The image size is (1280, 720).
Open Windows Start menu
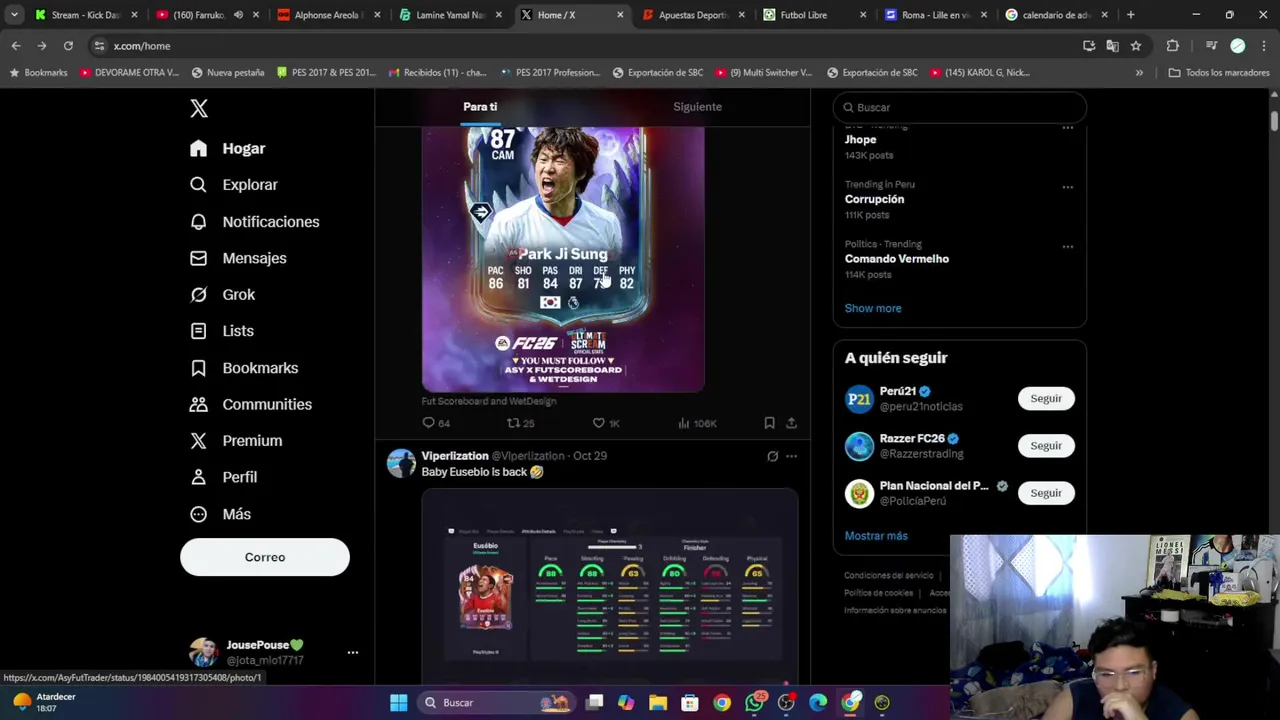click(x=398, y=703)
